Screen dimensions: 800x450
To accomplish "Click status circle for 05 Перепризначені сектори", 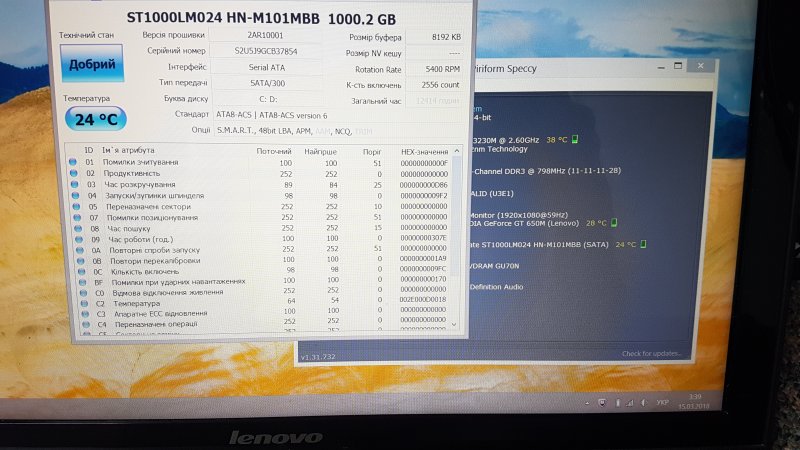I will click(72, 207).
